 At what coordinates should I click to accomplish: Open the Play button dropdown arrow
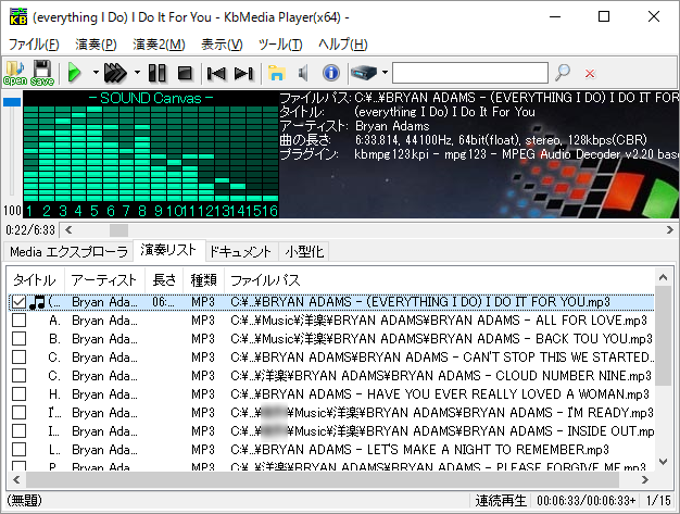[96, 72]
